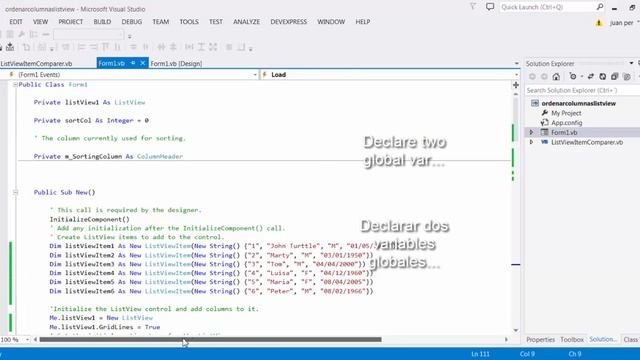Select the Solution Explorer bottom tab
The width and height of the screenshot is (640, 360).
click(603, 340)
